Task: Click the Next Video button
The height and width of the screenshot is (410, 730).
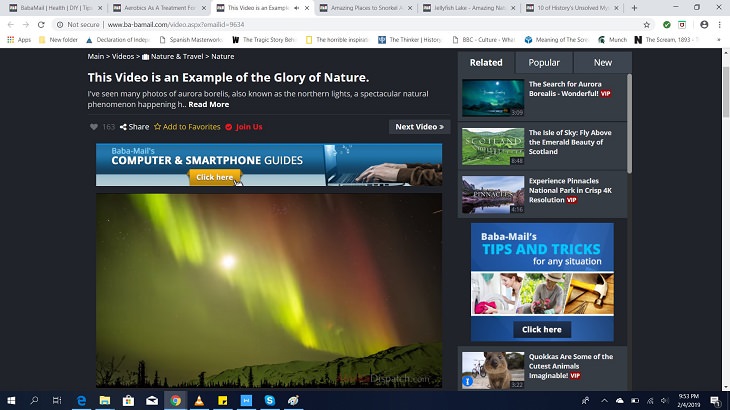Action: [x=419, y=127]
